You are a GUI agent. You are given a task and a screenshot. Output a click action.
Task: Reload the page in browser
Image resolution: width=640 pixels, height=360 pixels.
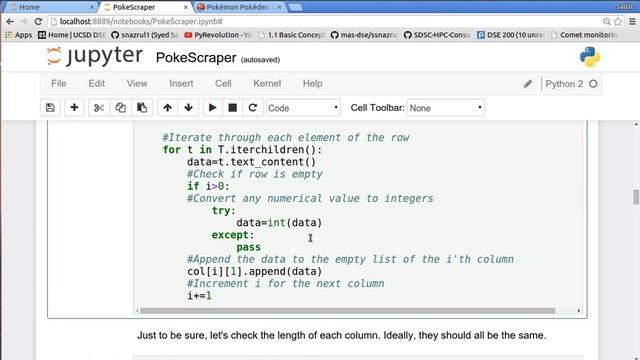tap(38, 21)
